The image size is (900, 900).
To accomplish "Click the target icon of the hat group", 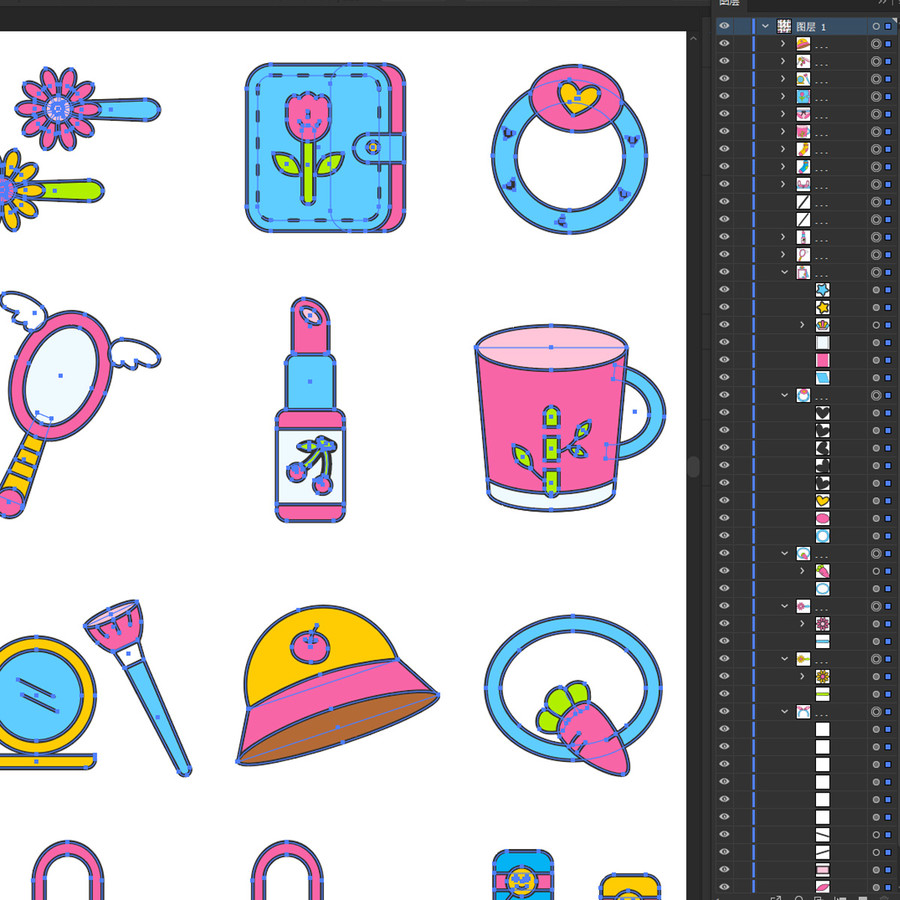I will tap(876, 44).
